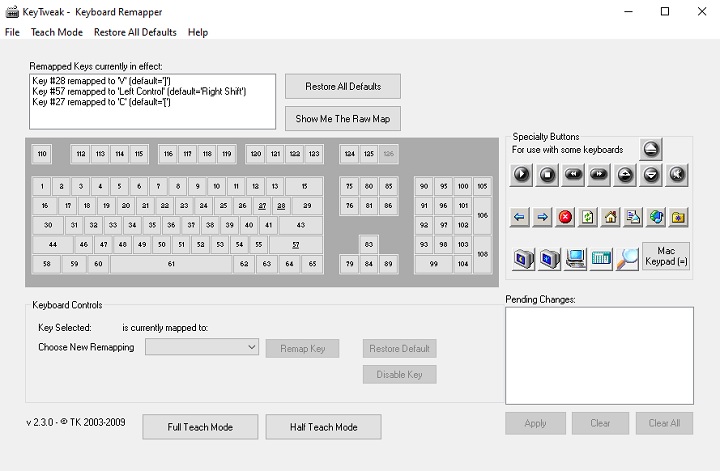Click the green Refresh page button
Viewport: 720px width, 471px height.
click(x=588, y=217)
